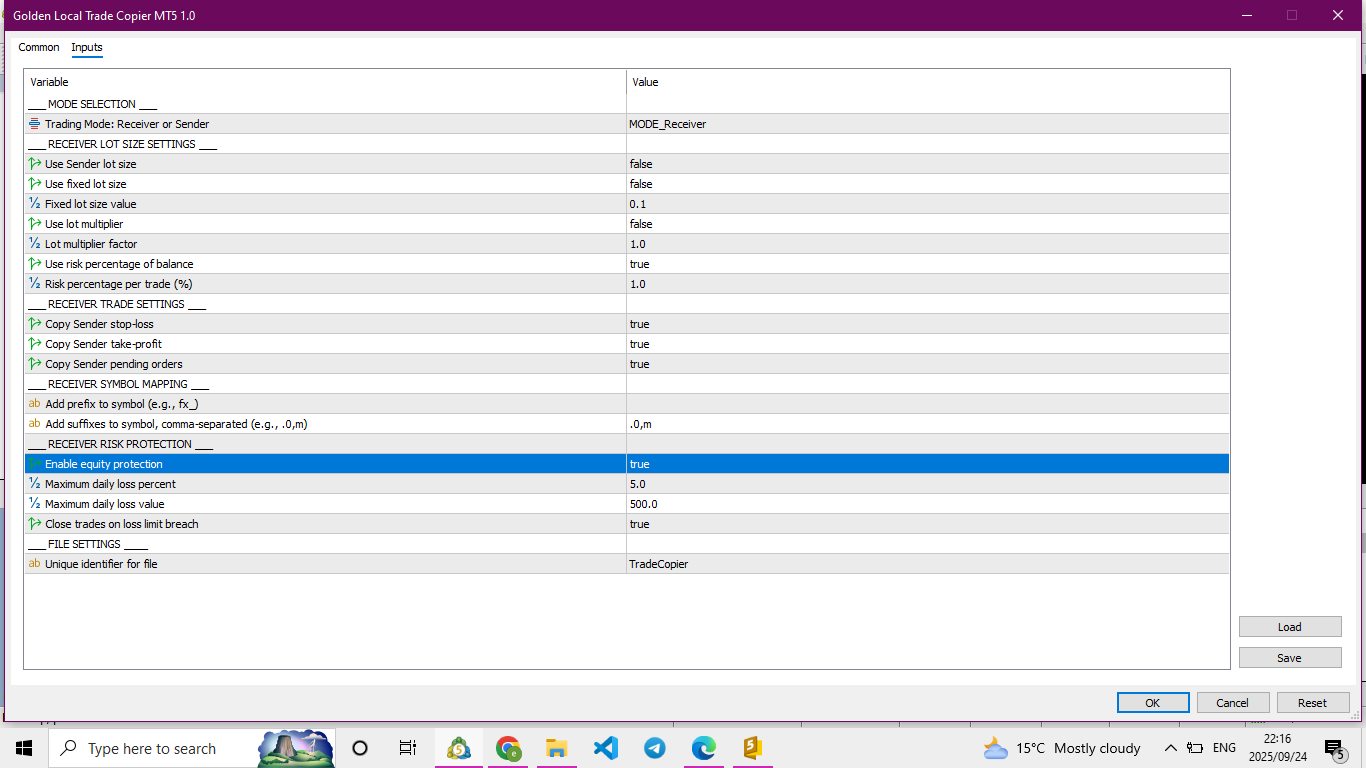Click the Risk percentage per trade icon

[35, 284]
